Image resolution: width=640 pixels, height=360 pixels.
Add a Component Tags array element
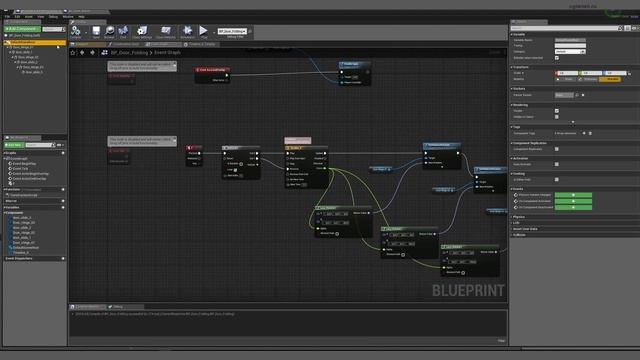point(584,133)
